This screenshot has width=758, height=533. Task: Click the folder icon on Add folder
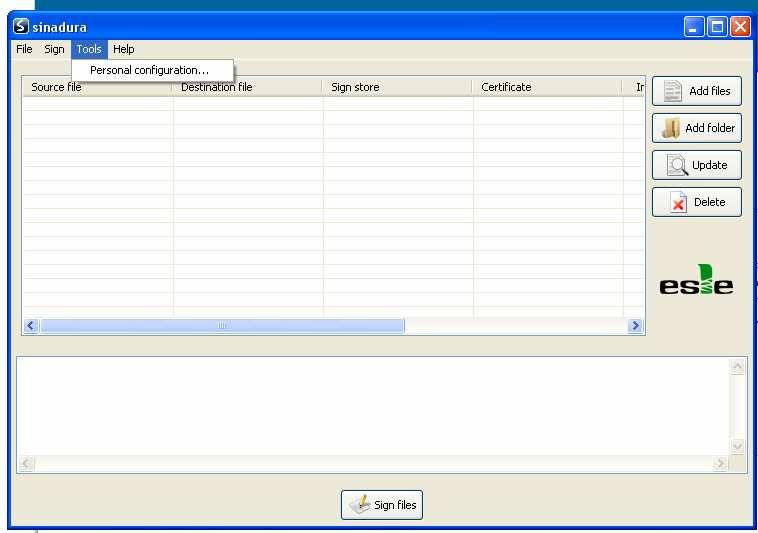pyautogui.click(x=671, y=128)
